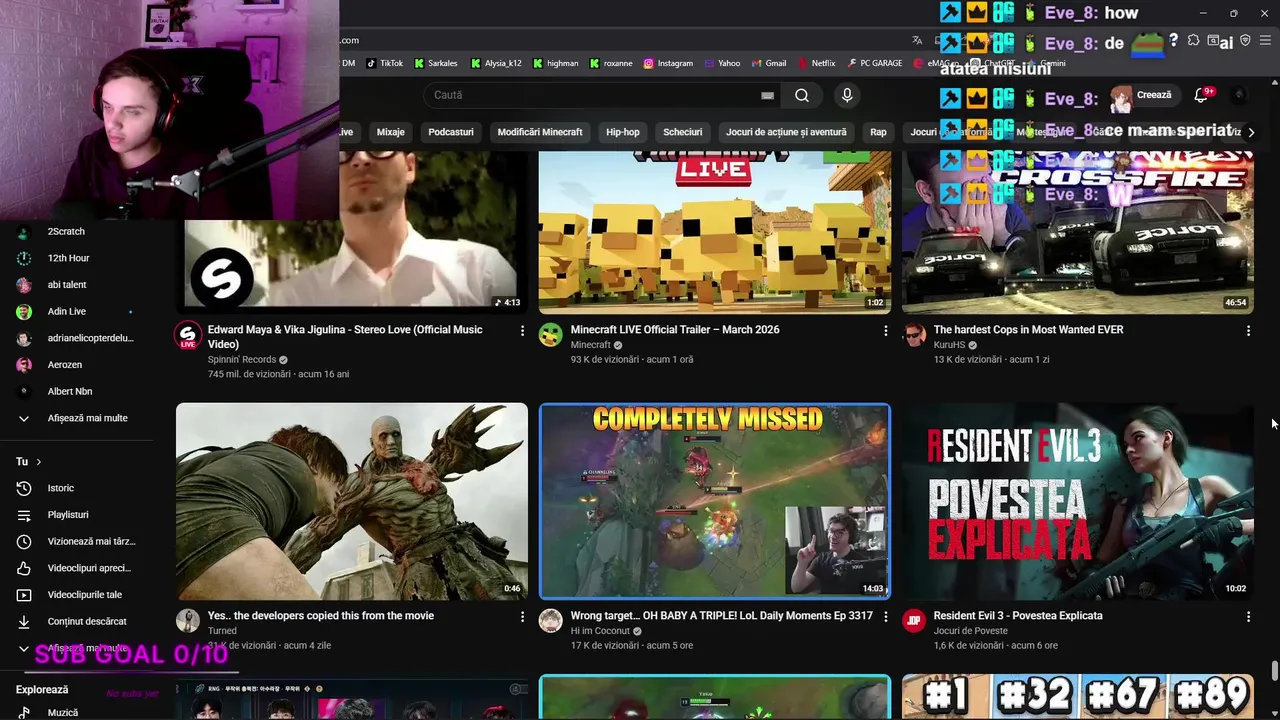Open options menu for Minecraft LIVE Trailer video
The image size is (1280, 720).
(x=885, y=330)
